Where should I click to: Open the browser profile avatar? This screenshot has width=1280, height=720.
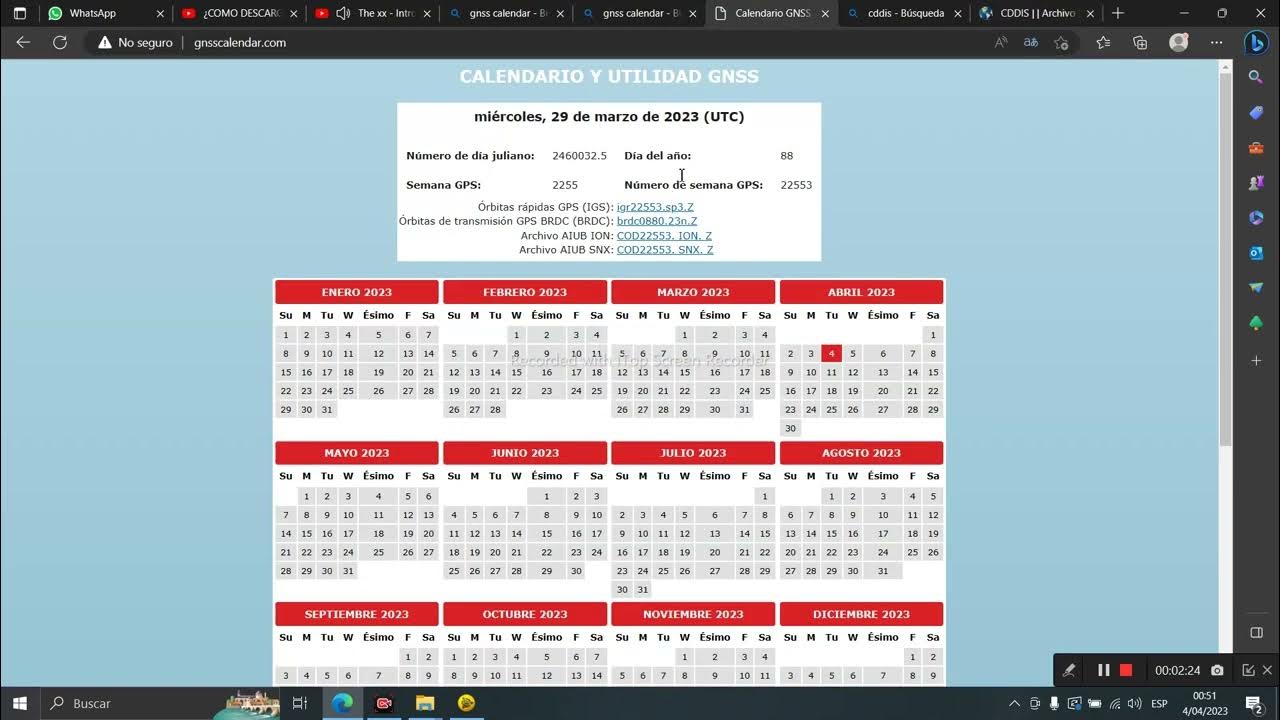click(x=1179, y=43)
